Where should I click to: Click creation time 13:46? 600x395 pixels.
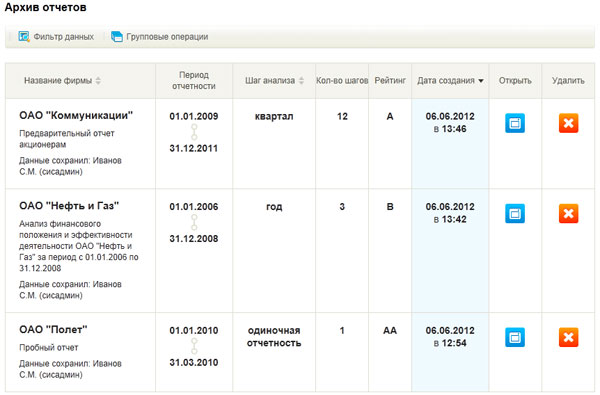(454, 129)
